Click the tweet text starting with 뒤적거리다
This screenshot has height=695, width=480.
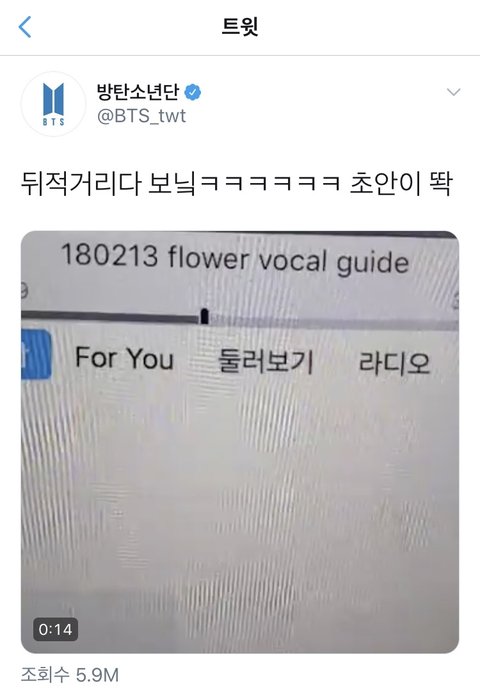237,184
